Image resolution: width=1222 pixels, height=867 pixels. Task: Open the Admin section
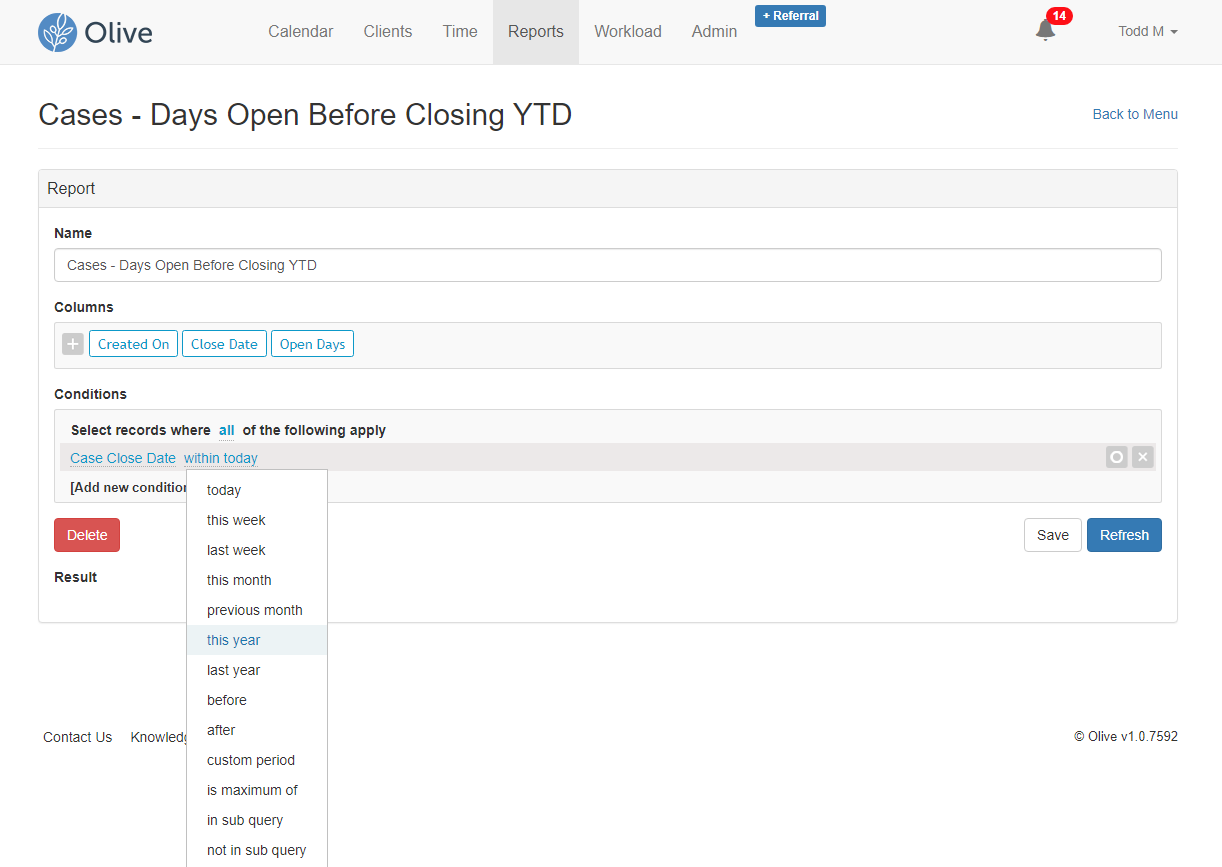(x=713, y=31)
